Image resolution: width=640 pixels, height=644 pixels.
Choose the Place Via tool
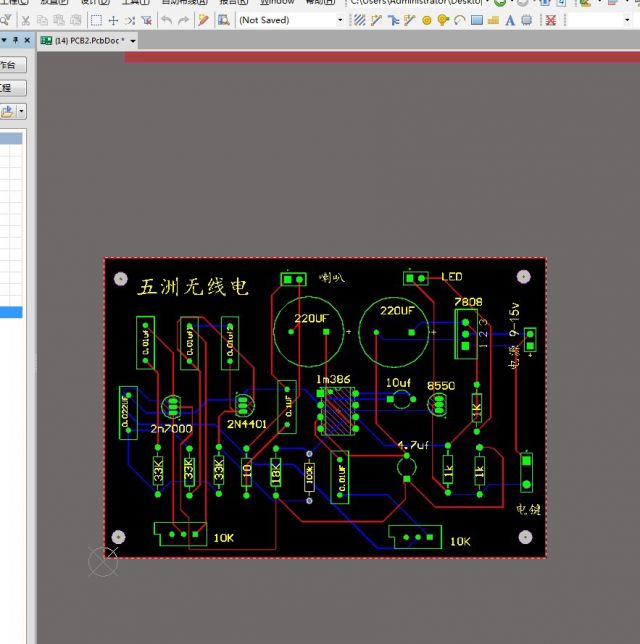pyautogui.click(x=443, y=20)
